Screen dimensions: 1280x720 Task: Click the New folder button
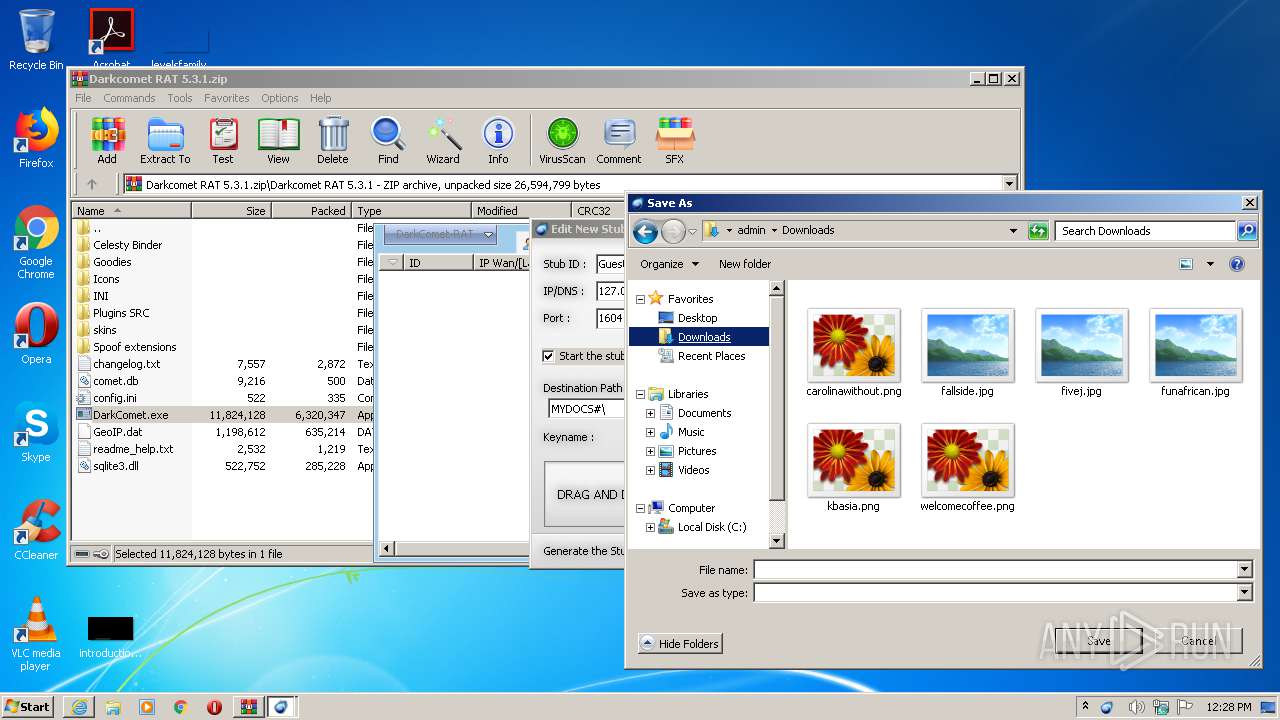pyautogui.click(x=745, y=264)
